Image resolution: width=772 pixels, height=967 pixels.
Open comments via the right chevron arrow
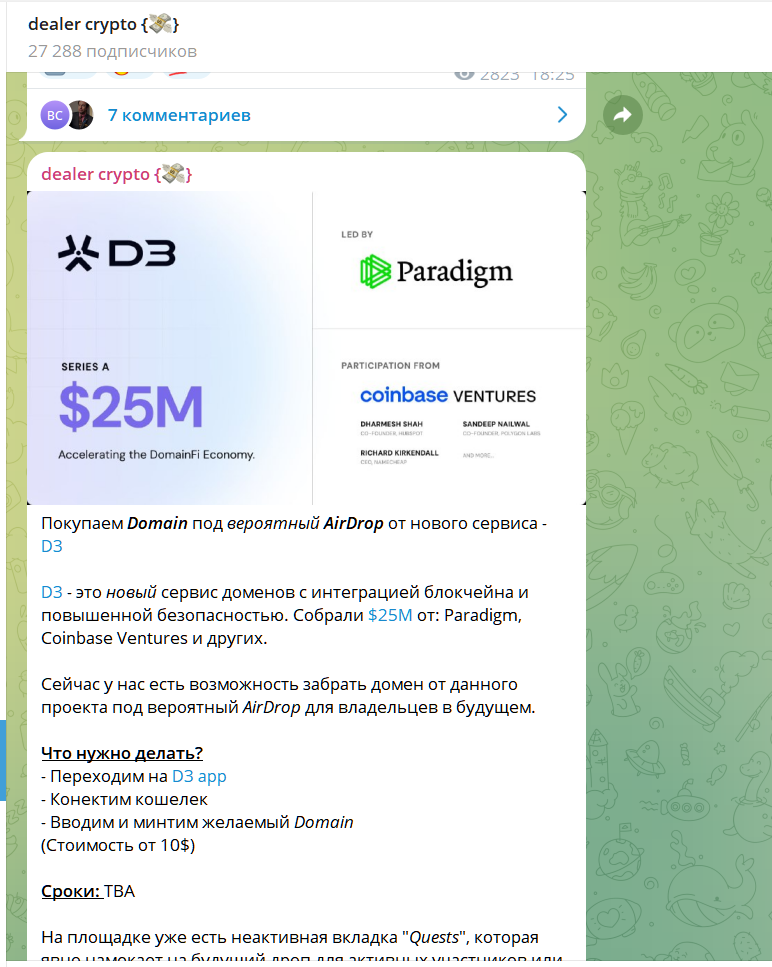563,115
